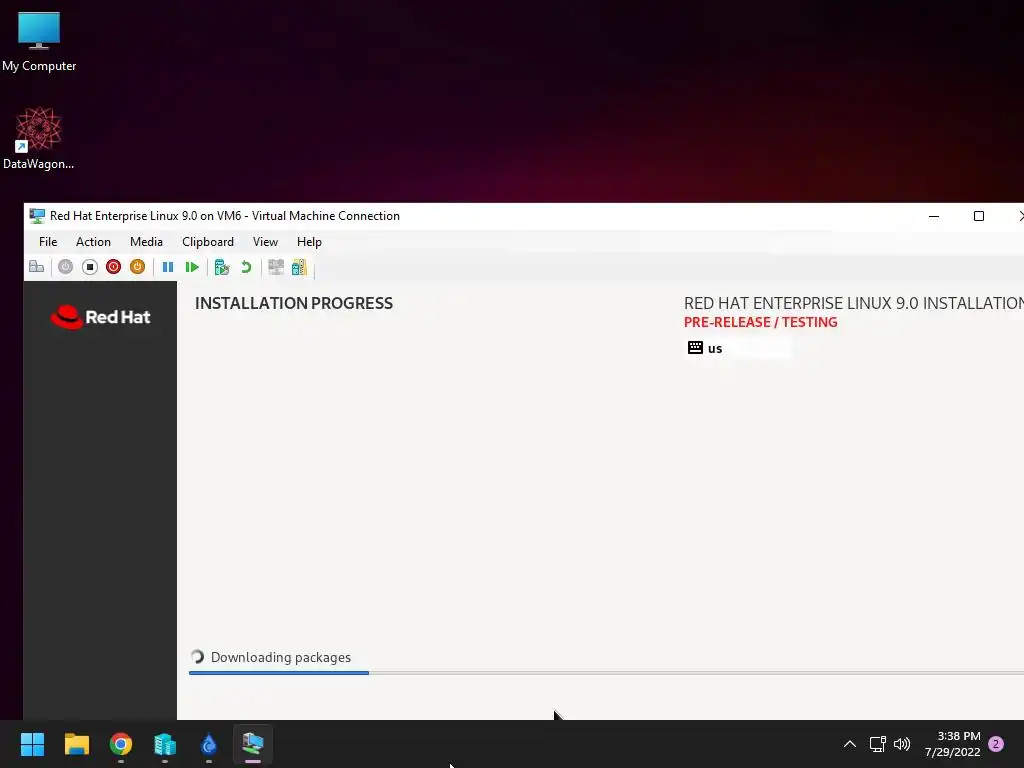Turn off the VM with the stop icon
This screenshot has height=768, width=1024.
pos(89,266)
